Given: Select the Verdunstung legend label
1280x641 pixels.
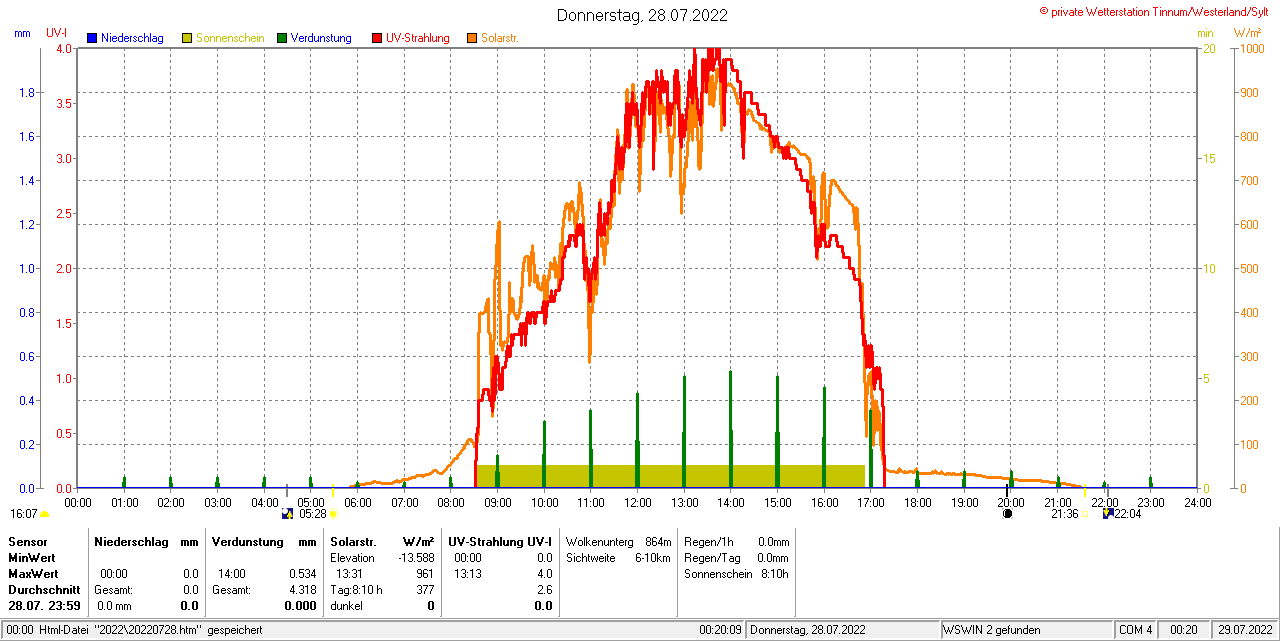Looking at the screenshot, I should (x=321, y=38).
